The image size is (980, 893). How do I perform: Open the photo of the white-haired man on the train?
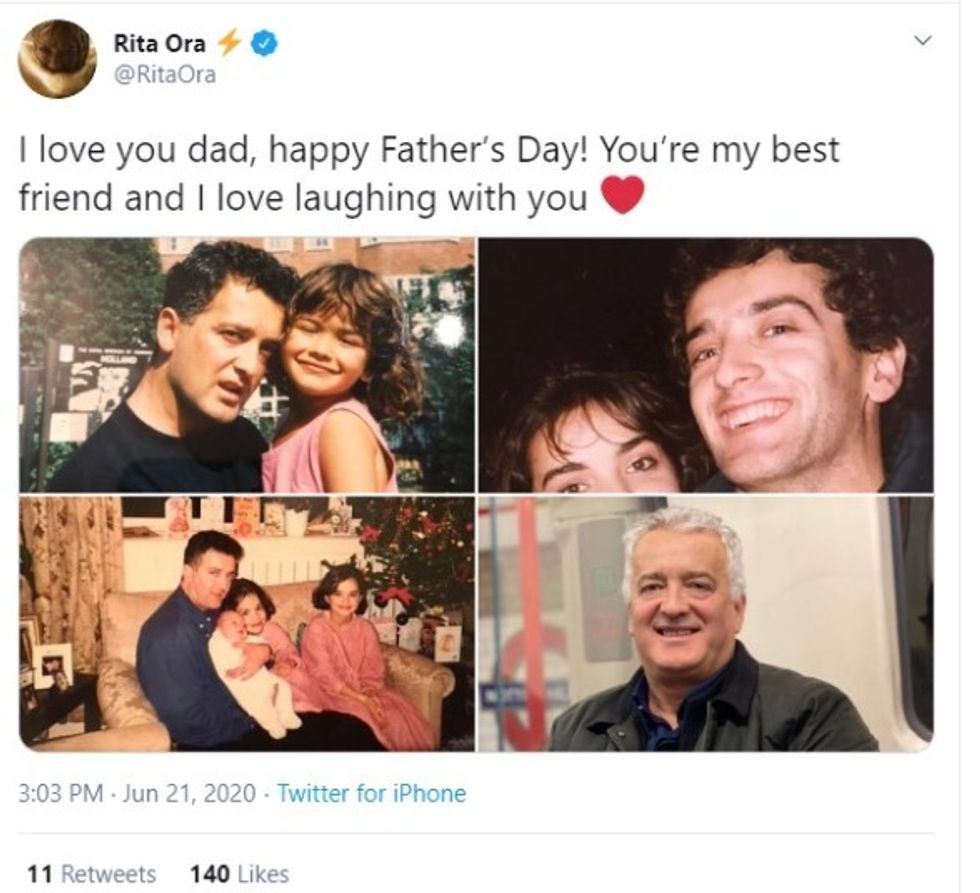pyautogui.click(x=705, y=624)
